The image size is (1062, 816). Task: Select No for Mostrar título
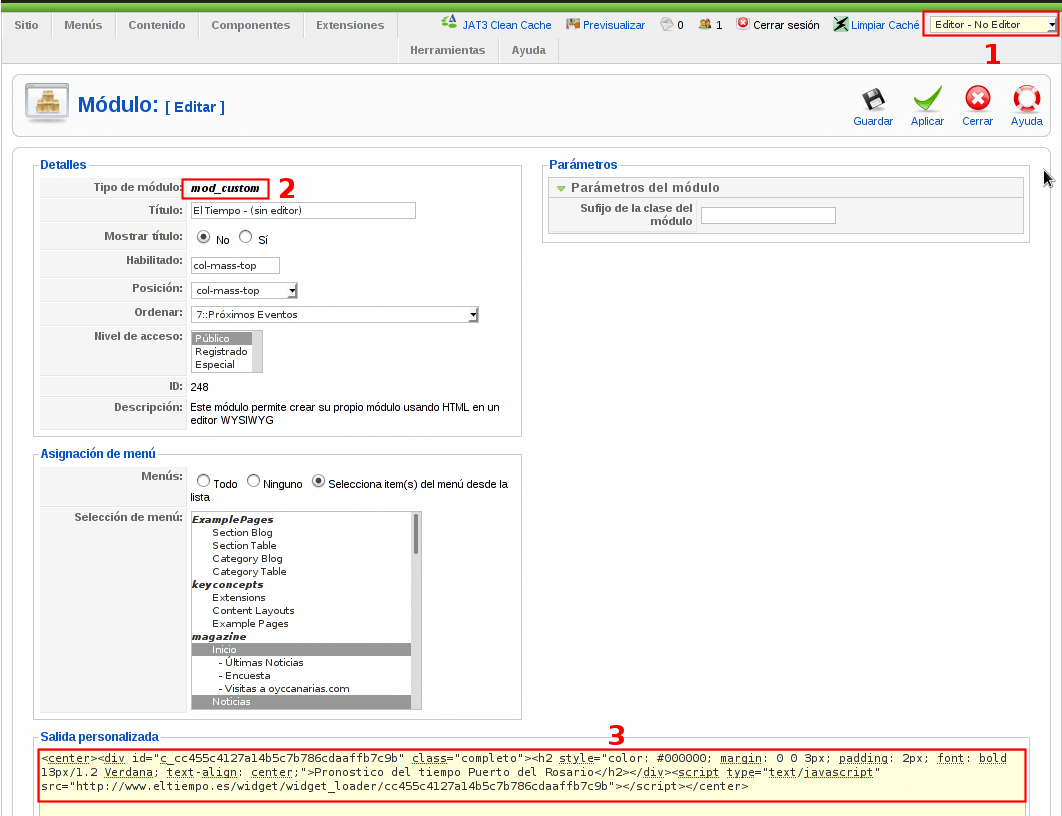click(203, 237)
